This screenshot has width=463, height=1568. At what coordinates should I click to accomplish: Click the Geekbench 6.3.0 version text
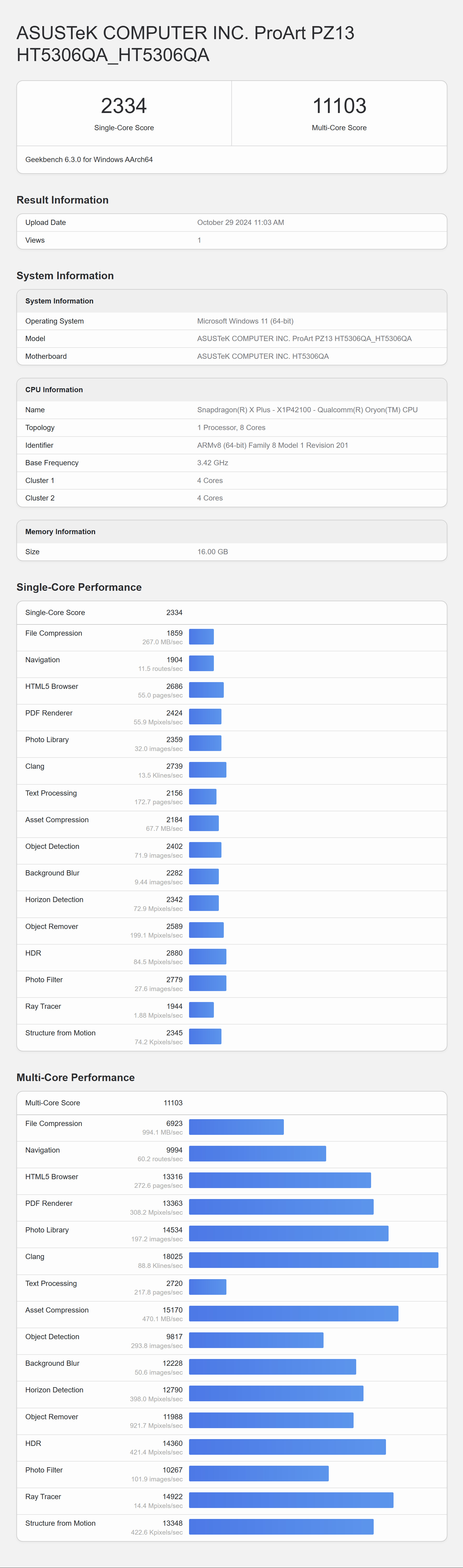pyautogui.click(x=89, y=159)
